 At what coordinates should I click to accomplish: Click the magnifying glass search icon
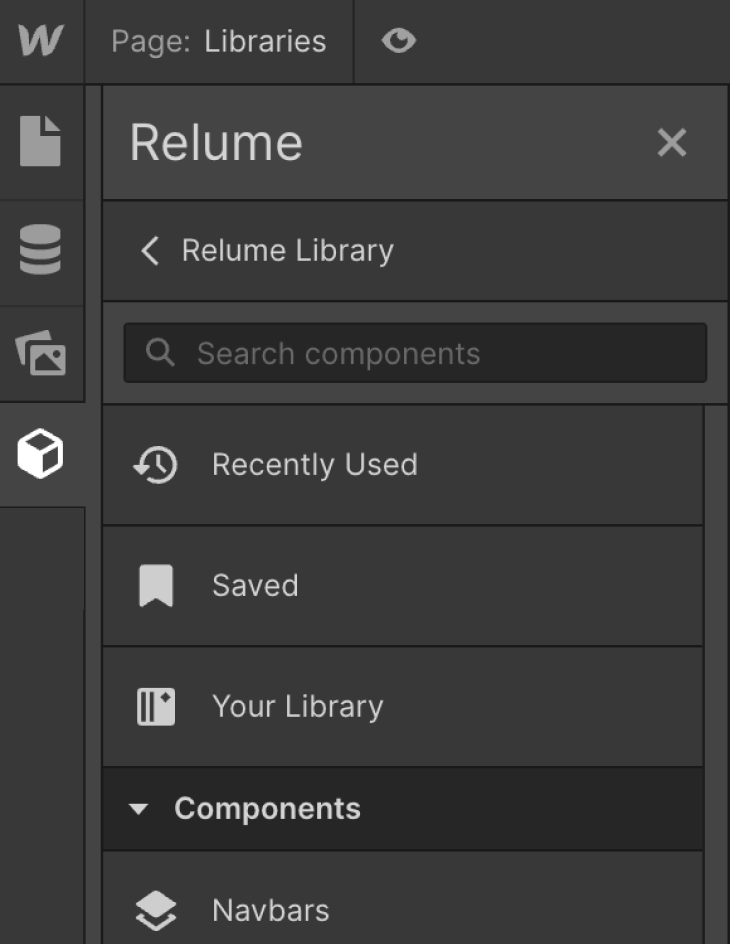tap(159, 352)
